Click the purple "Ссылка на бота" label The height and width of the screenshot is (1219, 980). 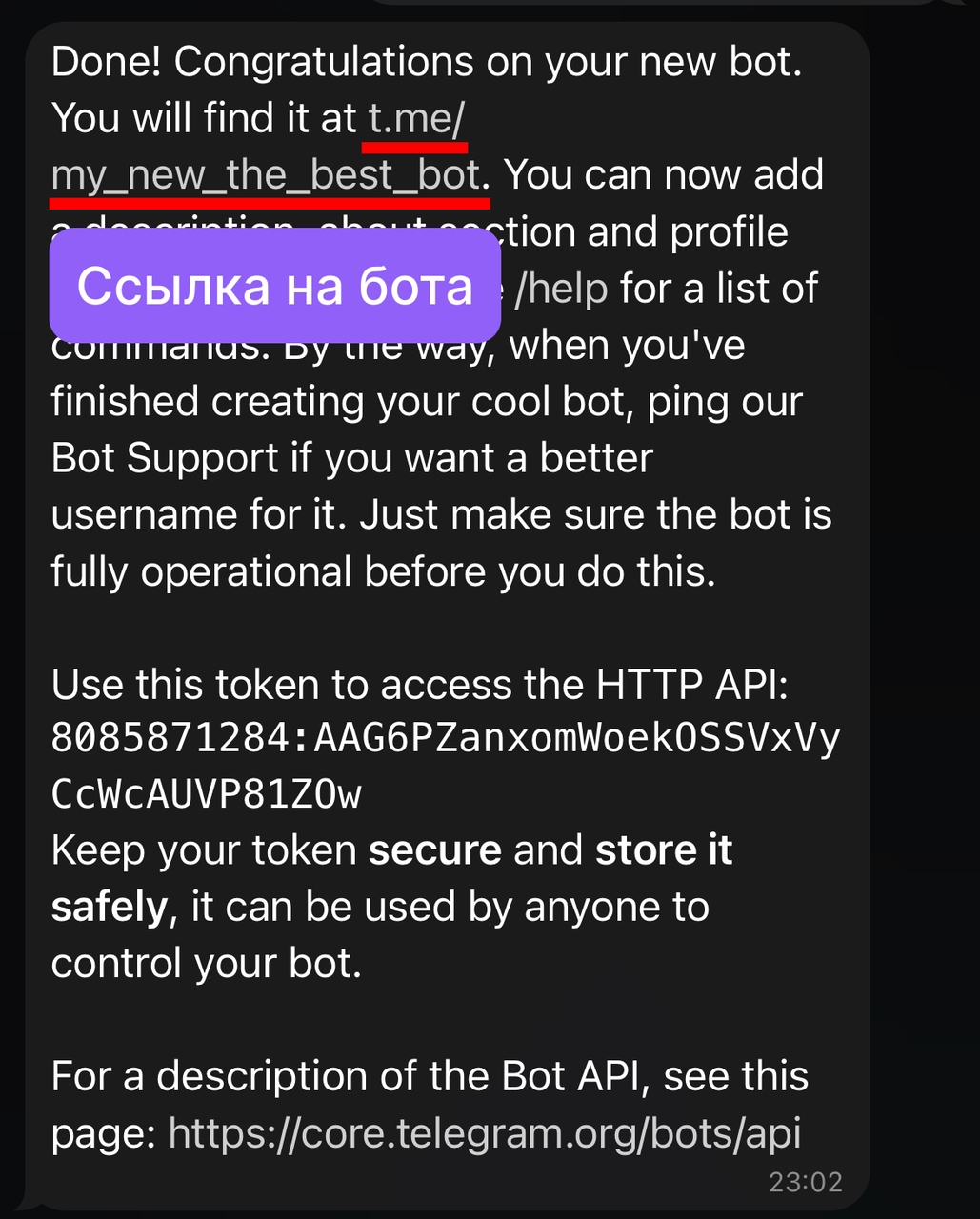[275, 286]
